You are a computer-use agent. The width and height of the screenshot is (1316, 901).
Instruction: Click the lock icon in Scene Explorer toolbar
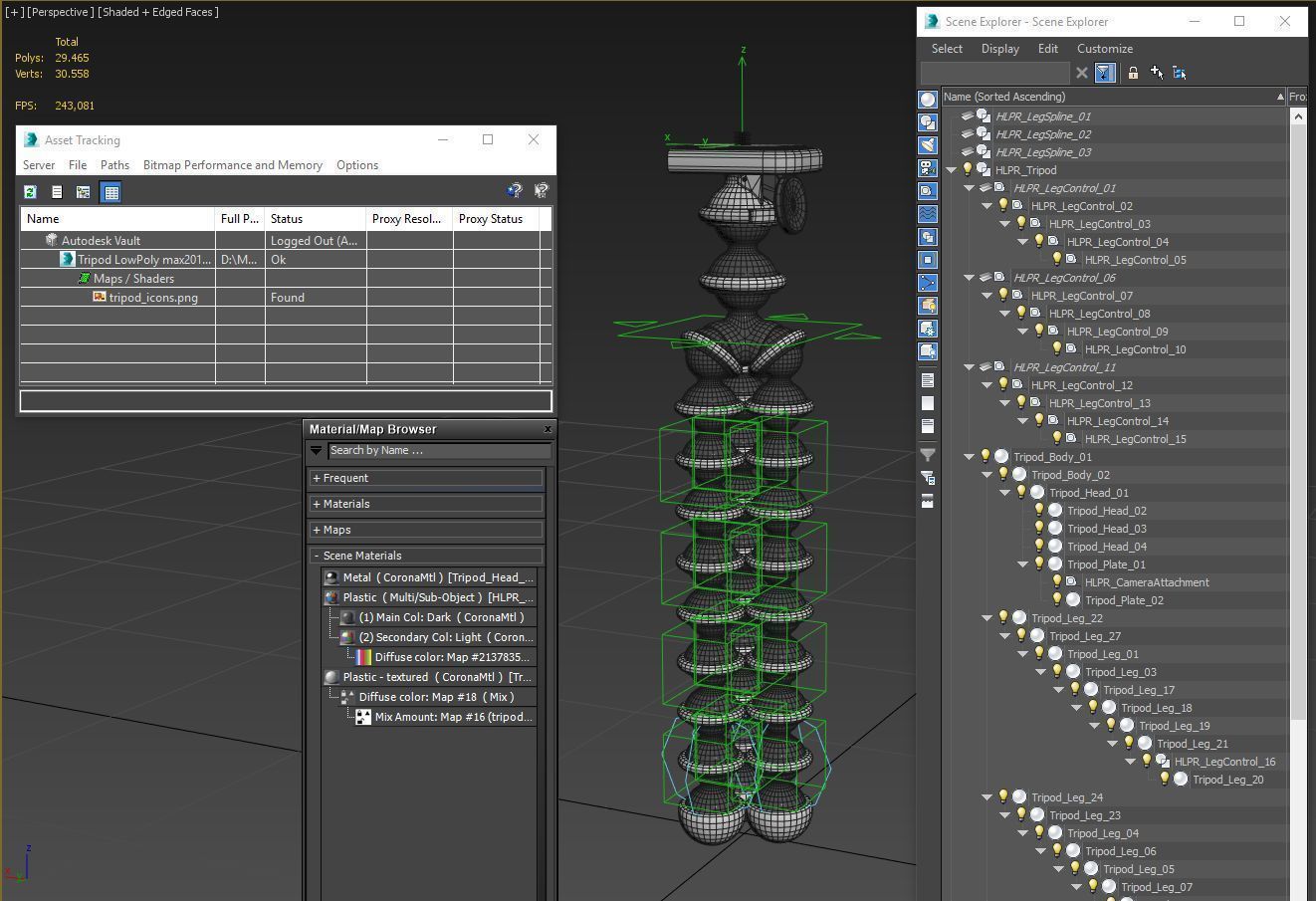[1133, 73]
